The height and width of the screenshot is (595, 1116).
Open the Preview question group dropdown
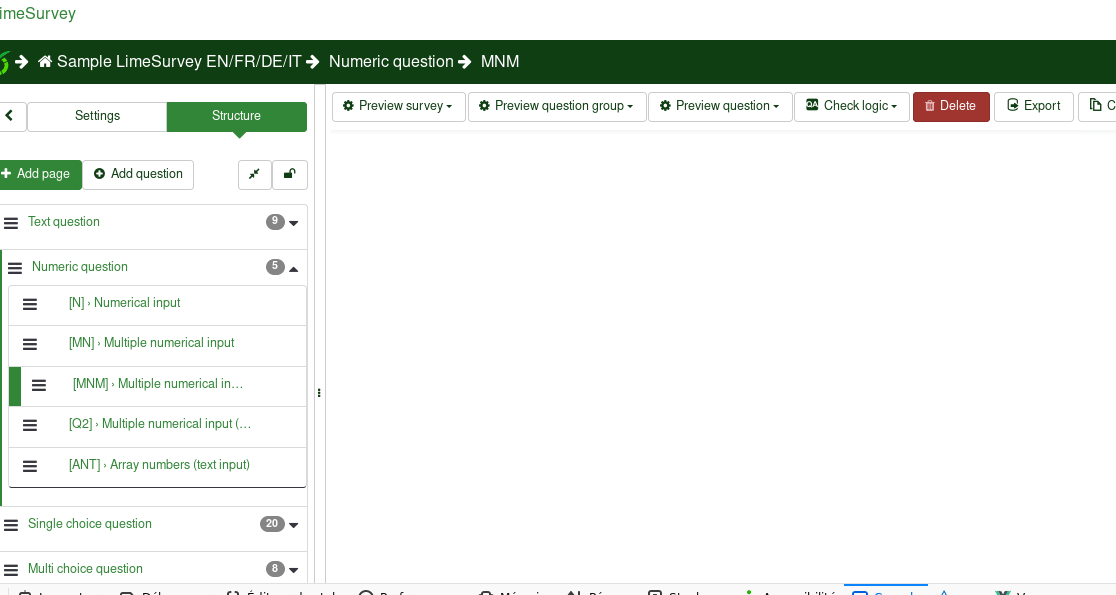557,106
